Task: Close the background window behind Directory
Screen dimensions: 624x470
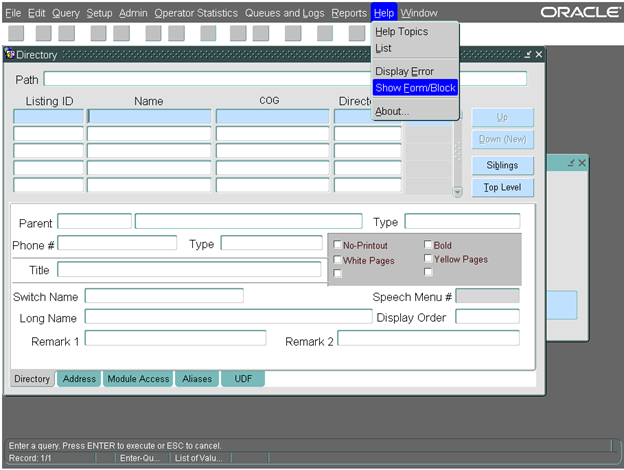Action: pyautogui.click(x=582, y=163)
